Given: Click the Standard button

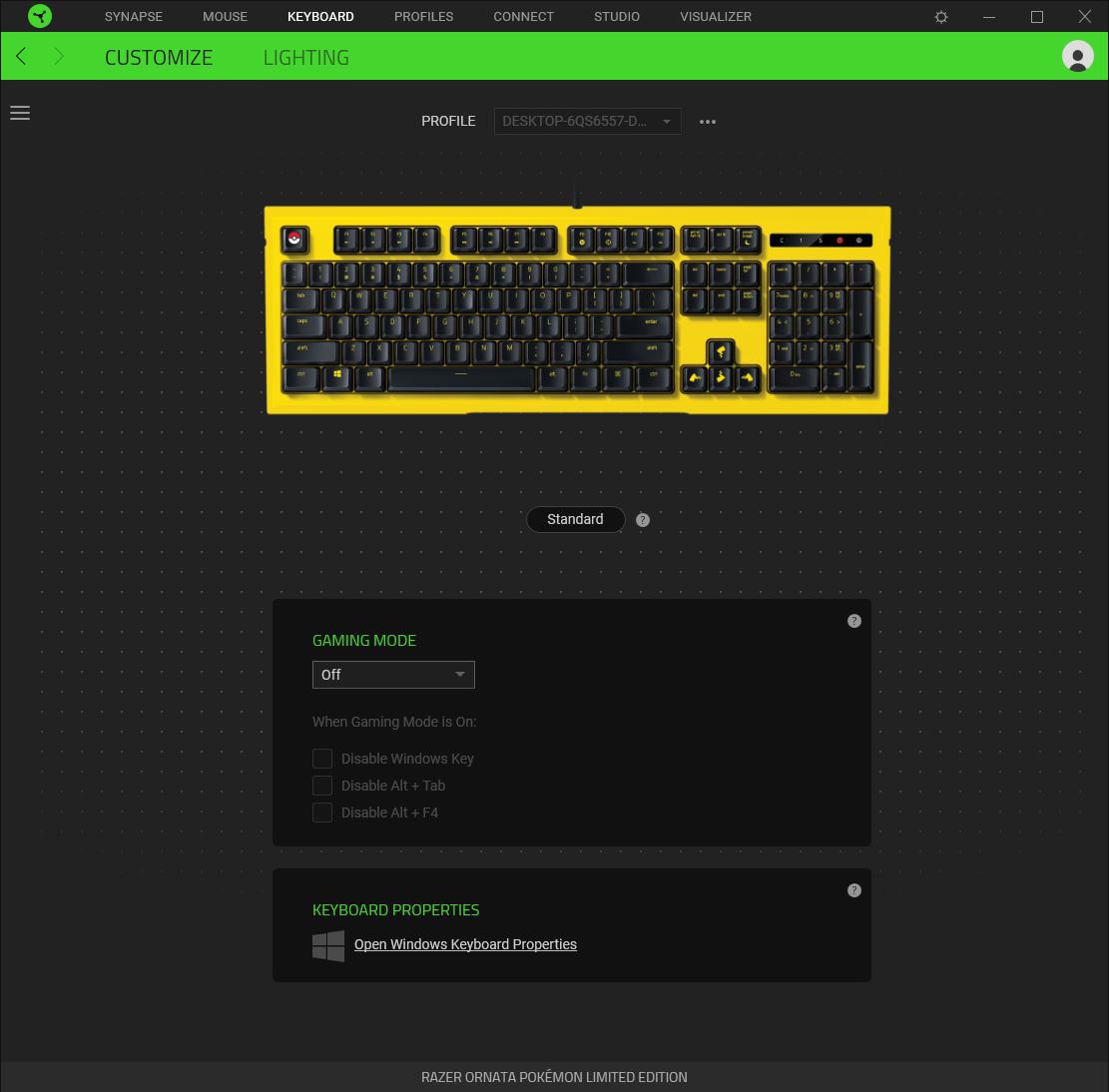Looking at the screenshot, I should 575,519.
